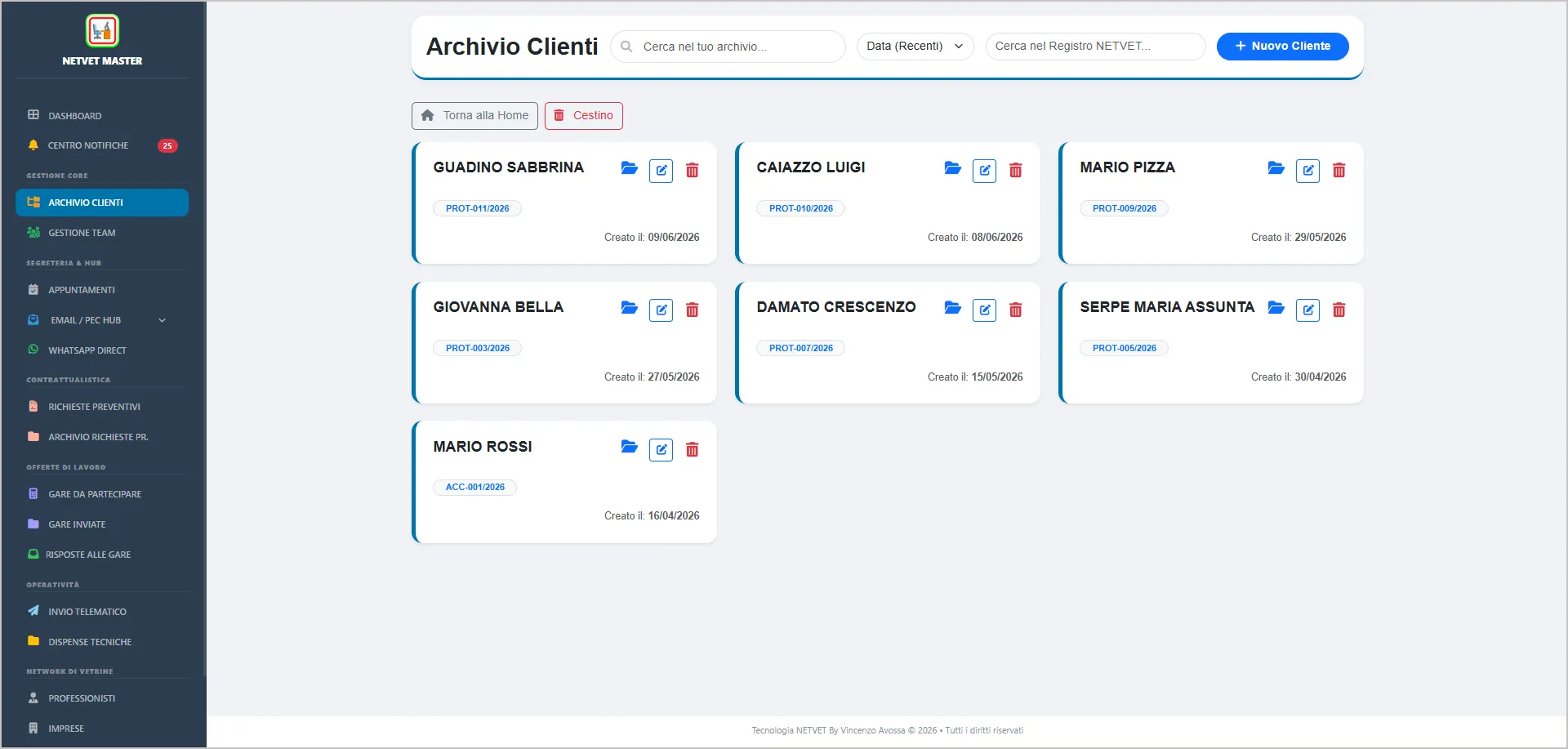The image size is (1568, 749).
Task: Go to DASHBOARD in sidebar
Action: (102, 115)
